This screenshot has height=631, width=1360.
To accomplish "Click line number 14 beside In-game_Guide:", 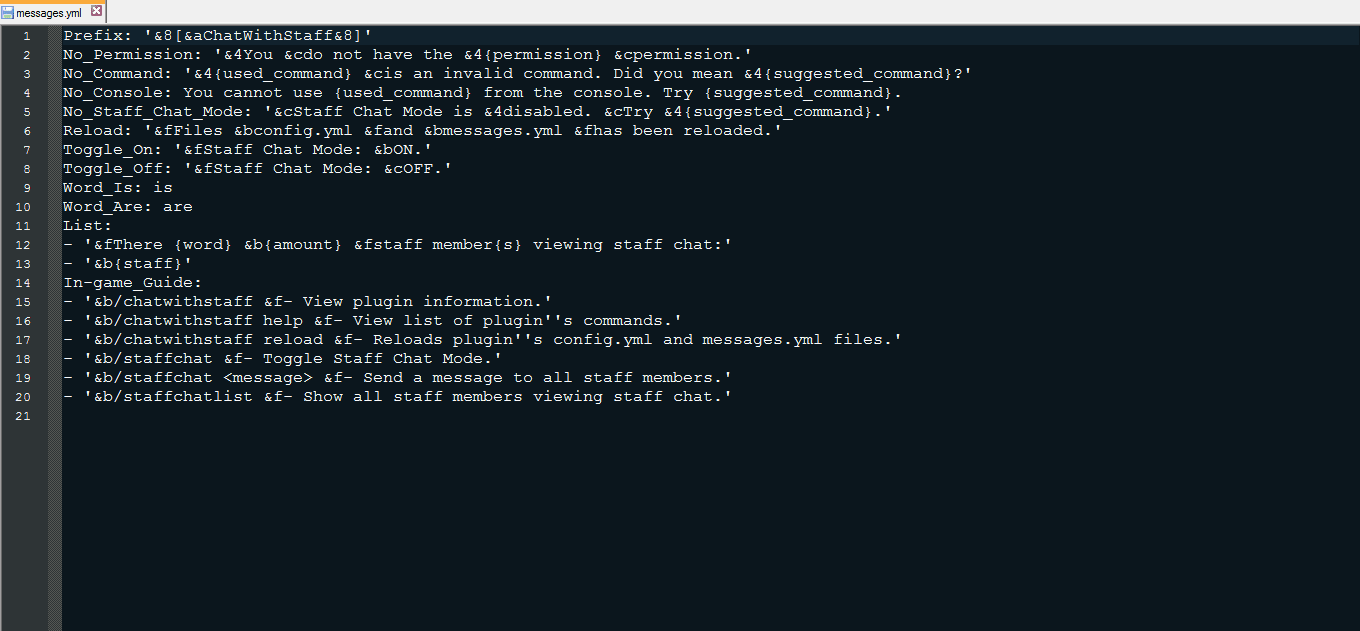I will coord(25,283).
